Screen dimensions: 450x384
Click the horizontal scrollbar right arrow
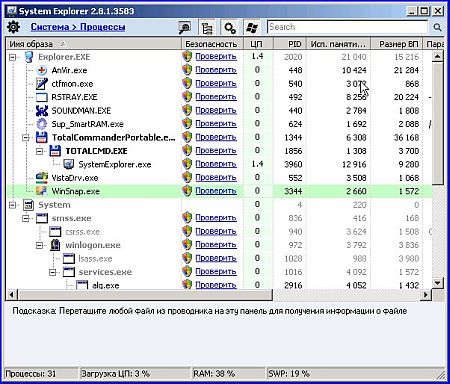(426, 295)
